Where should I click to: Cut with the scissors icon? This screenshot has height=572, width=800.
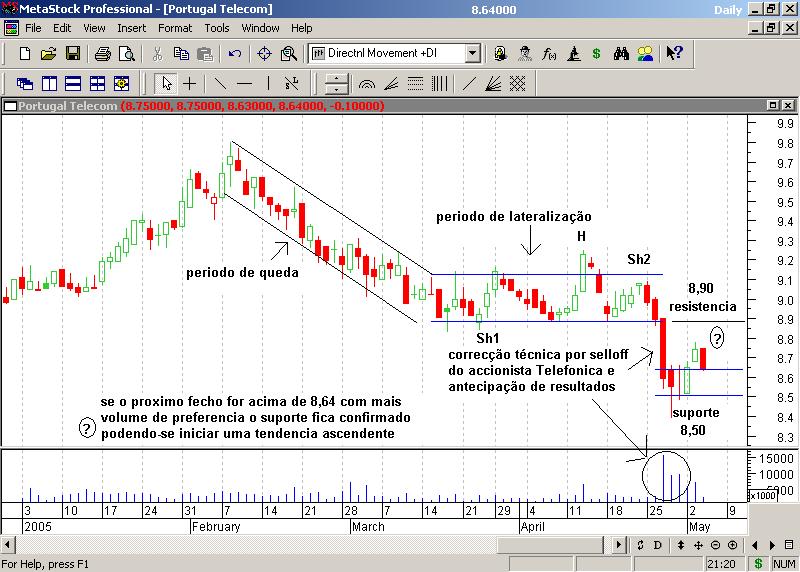[158, 54]
